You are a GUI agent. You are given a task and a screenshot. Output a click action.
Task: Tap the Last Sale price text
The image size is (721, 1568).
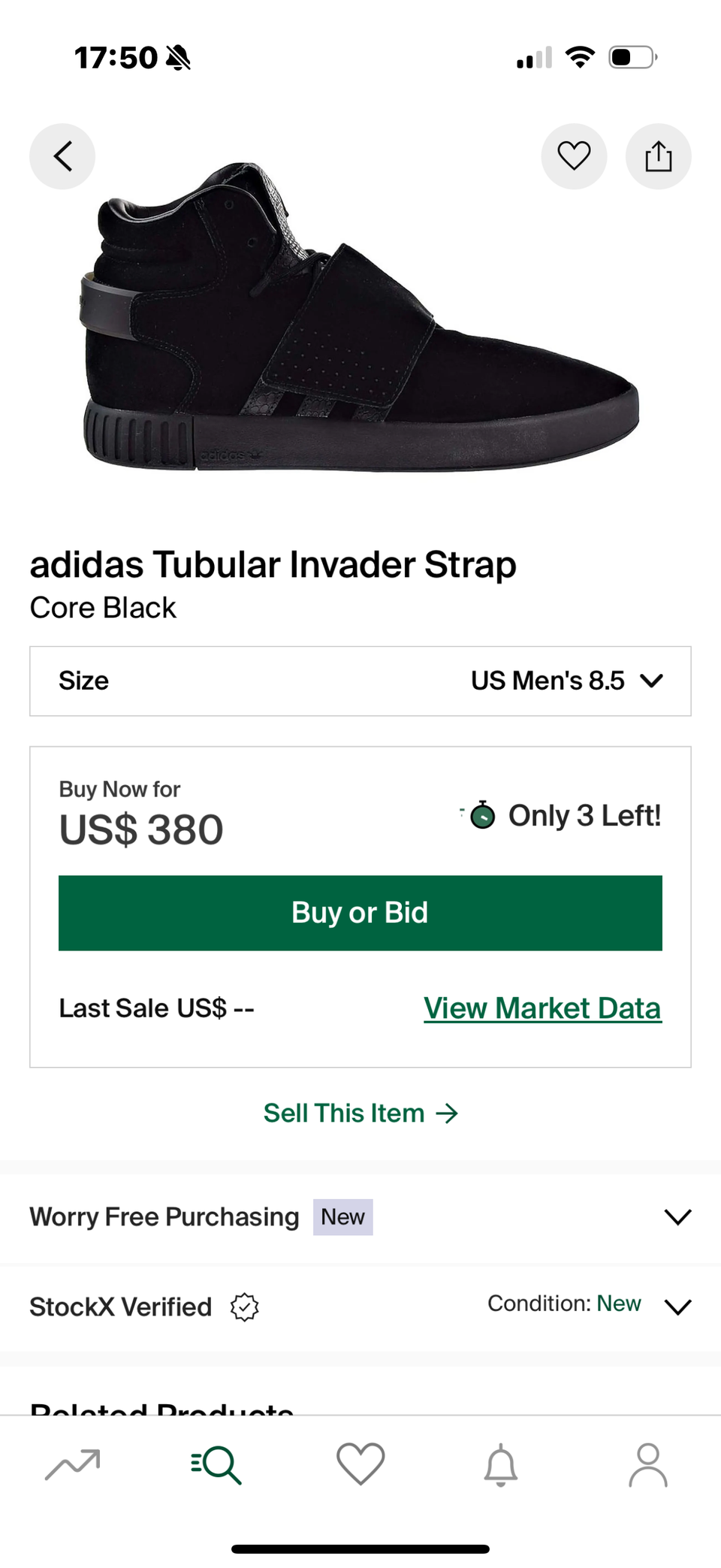(157, 1008)
